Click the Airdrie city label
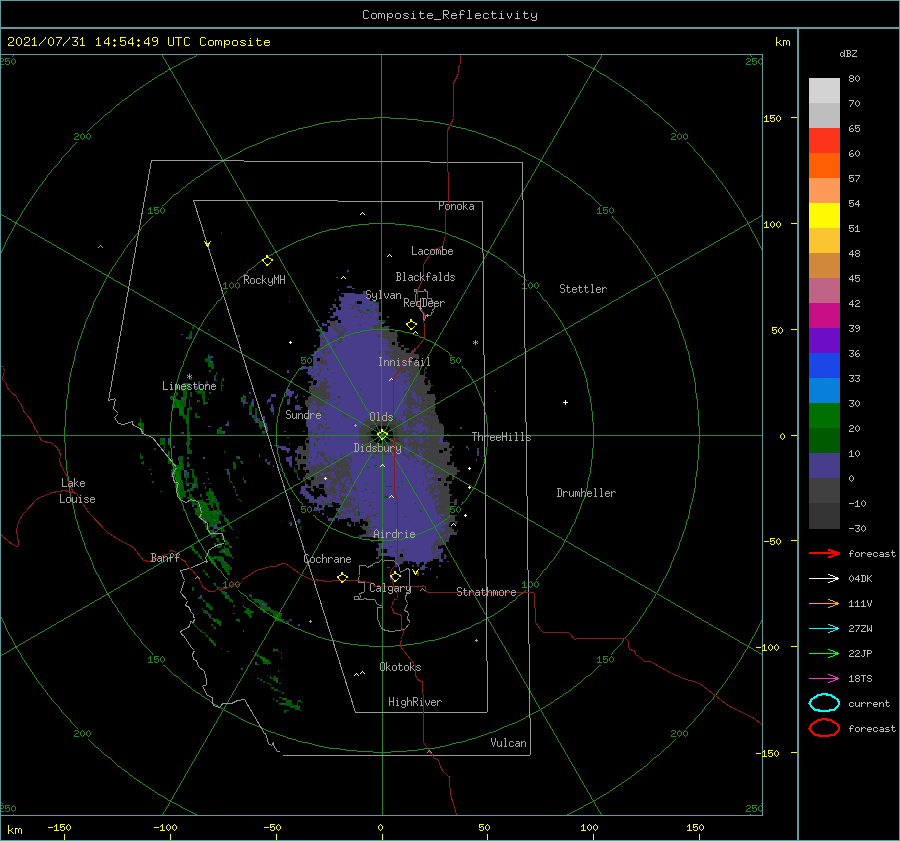Screen dimensions: 900x841 tap(394, 534)
